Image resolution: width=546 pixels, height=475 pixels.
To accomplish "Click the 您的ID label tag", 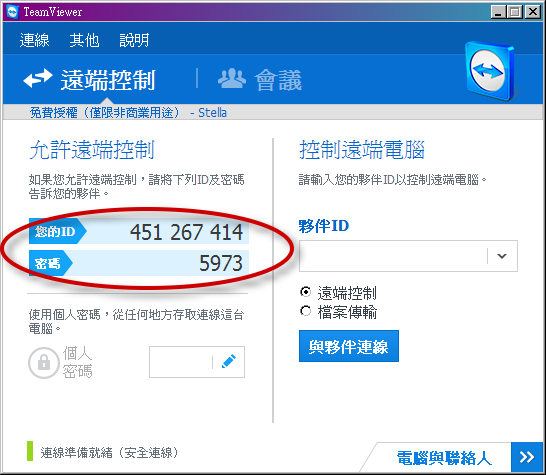I will pos(57,231).
